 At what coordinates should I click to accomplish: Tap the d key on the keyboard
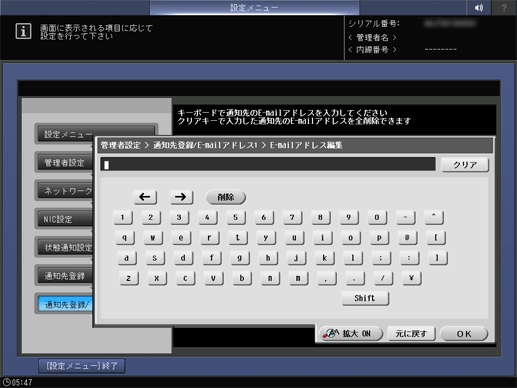pyautogui.click(x=183, y=258)
